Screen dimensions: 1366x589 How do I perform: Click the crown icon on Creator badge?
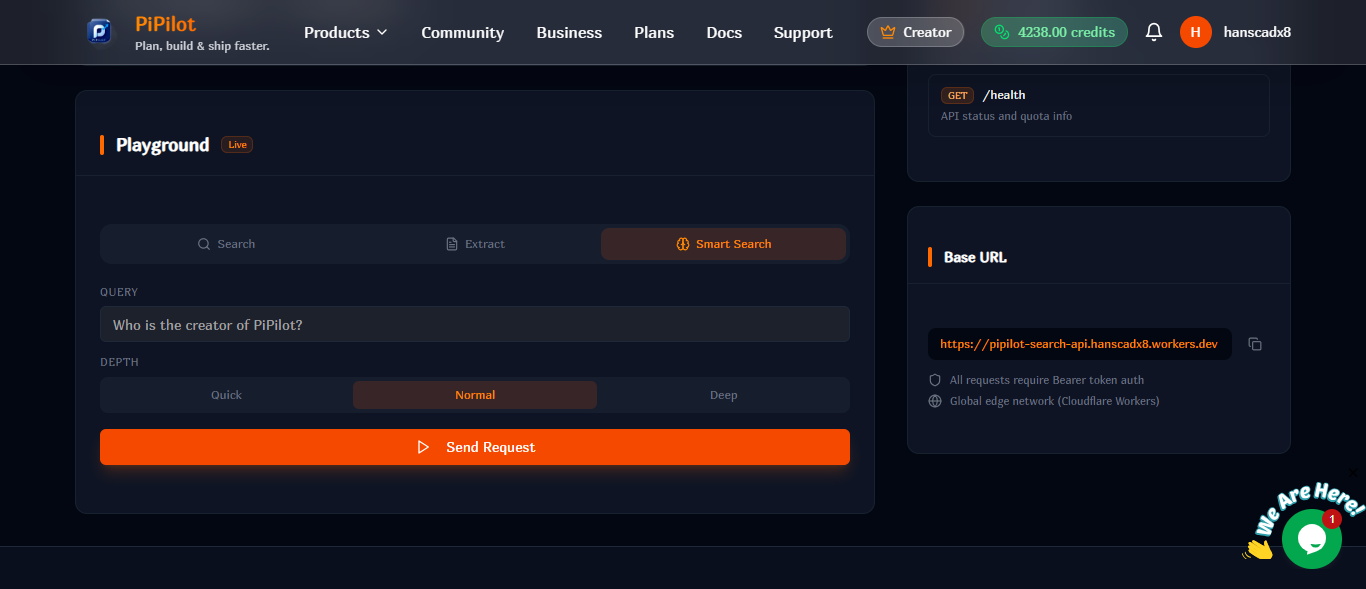coord(888,31)
